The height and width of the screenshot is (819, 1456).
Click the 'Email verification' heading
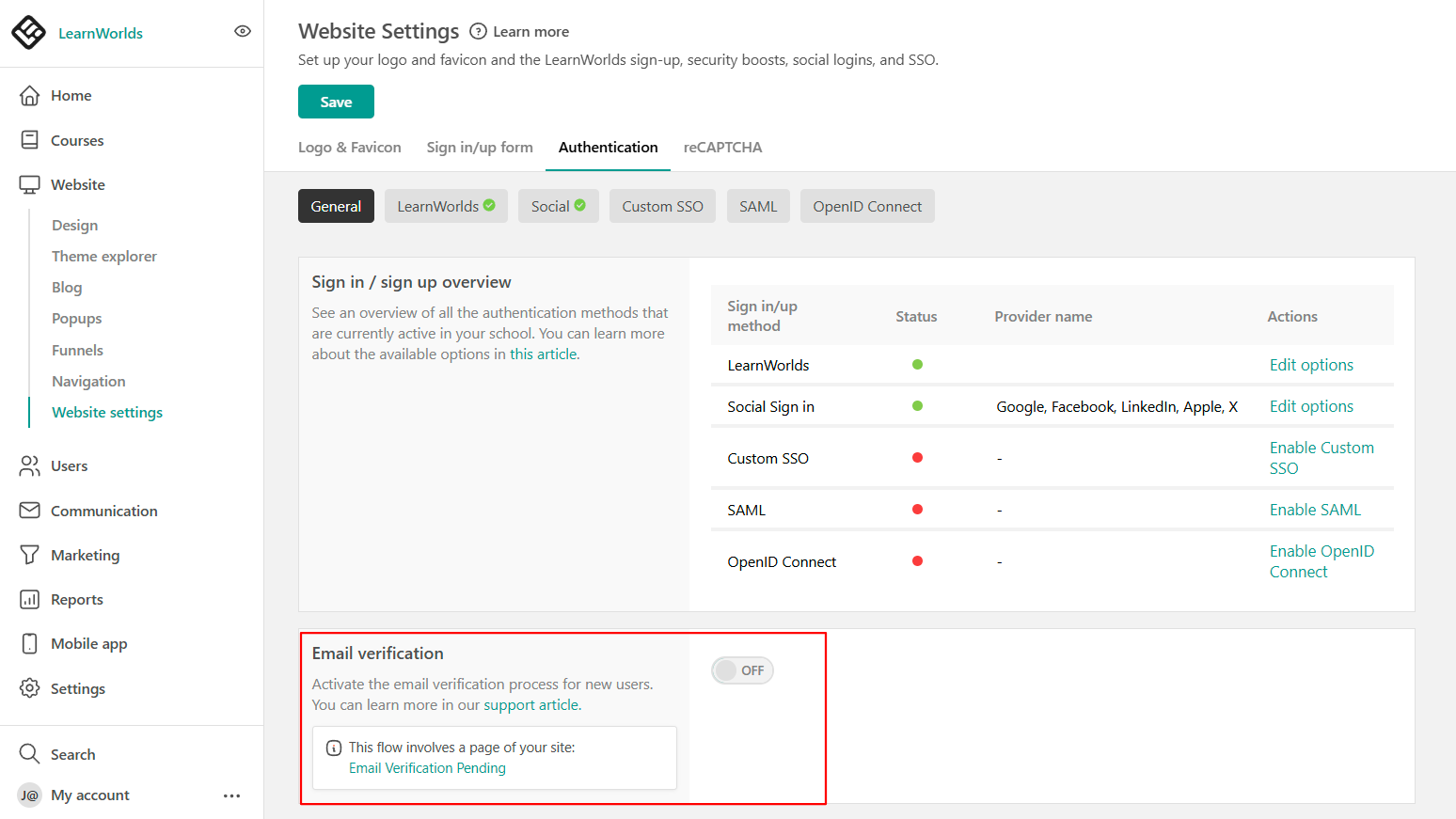click(377, 654)
